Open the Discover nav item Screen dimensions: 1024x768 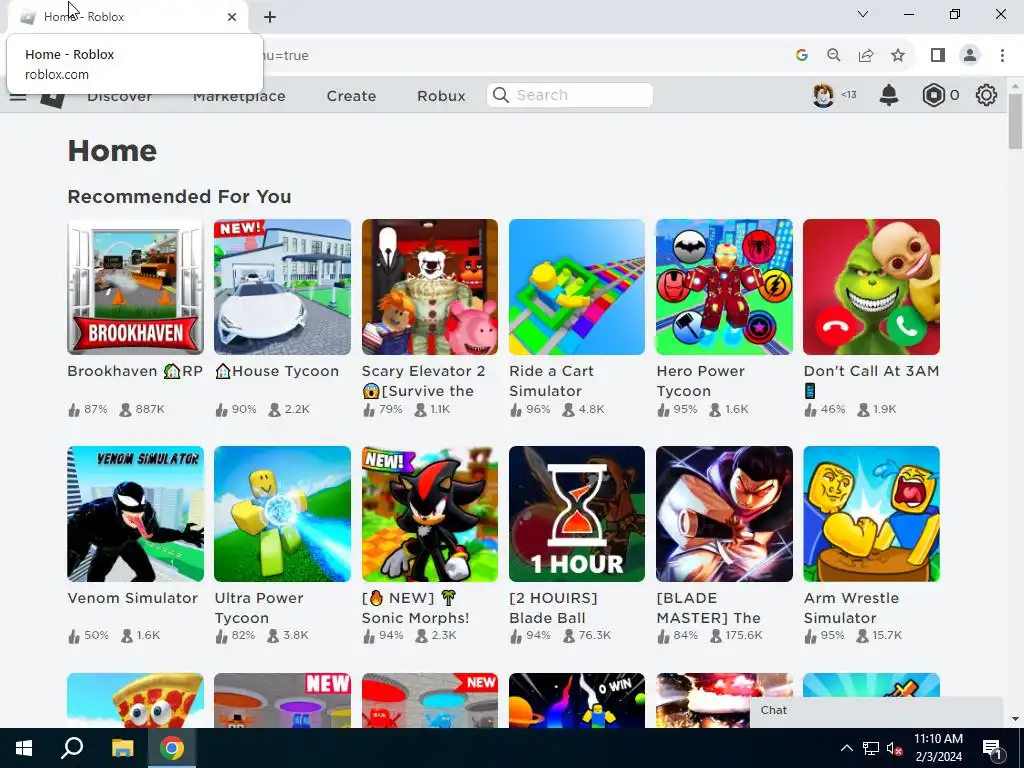[x=120, y=97]
